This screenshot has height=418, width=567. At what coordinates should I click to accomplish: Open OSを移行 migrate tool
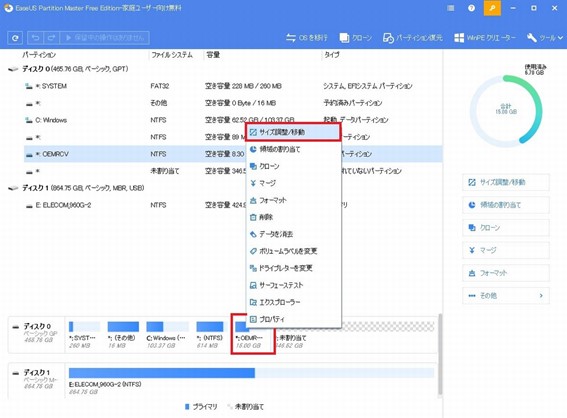tap(307, 38)
